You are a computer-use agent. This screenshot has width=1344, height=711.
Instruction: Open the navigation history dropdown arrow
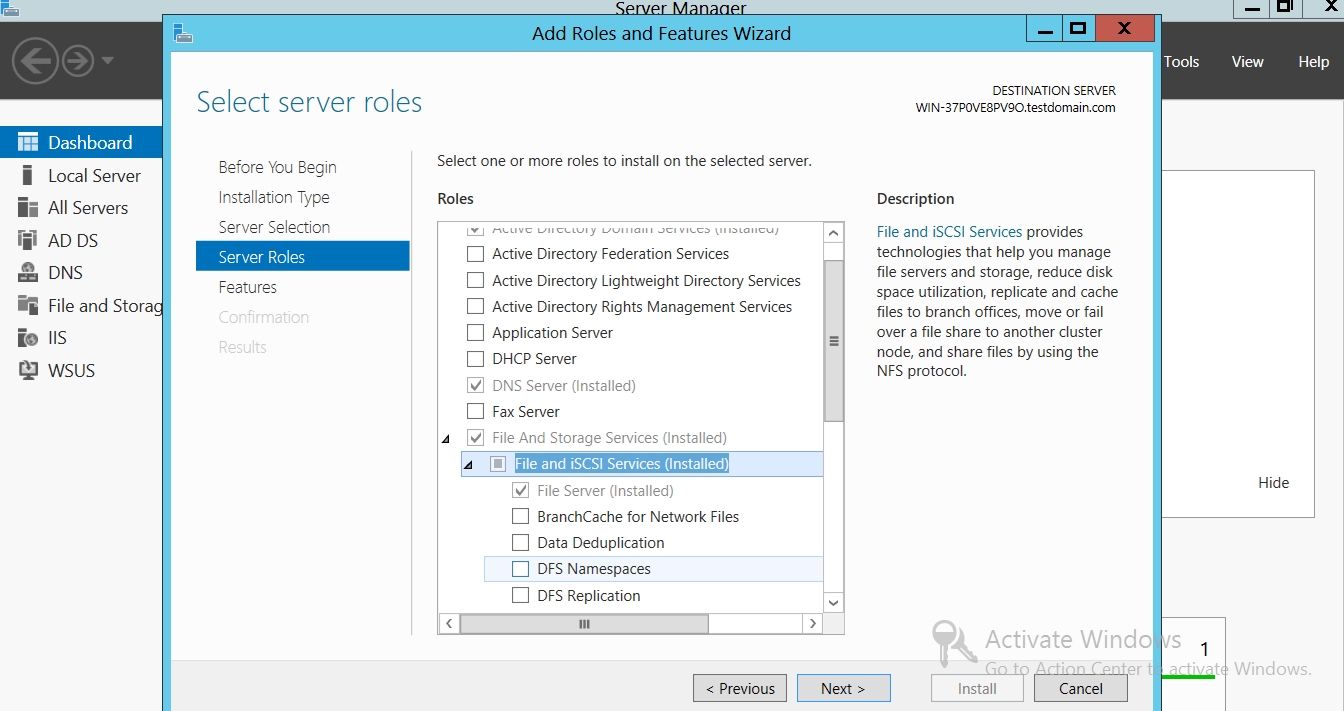click(x=108, y=61)
